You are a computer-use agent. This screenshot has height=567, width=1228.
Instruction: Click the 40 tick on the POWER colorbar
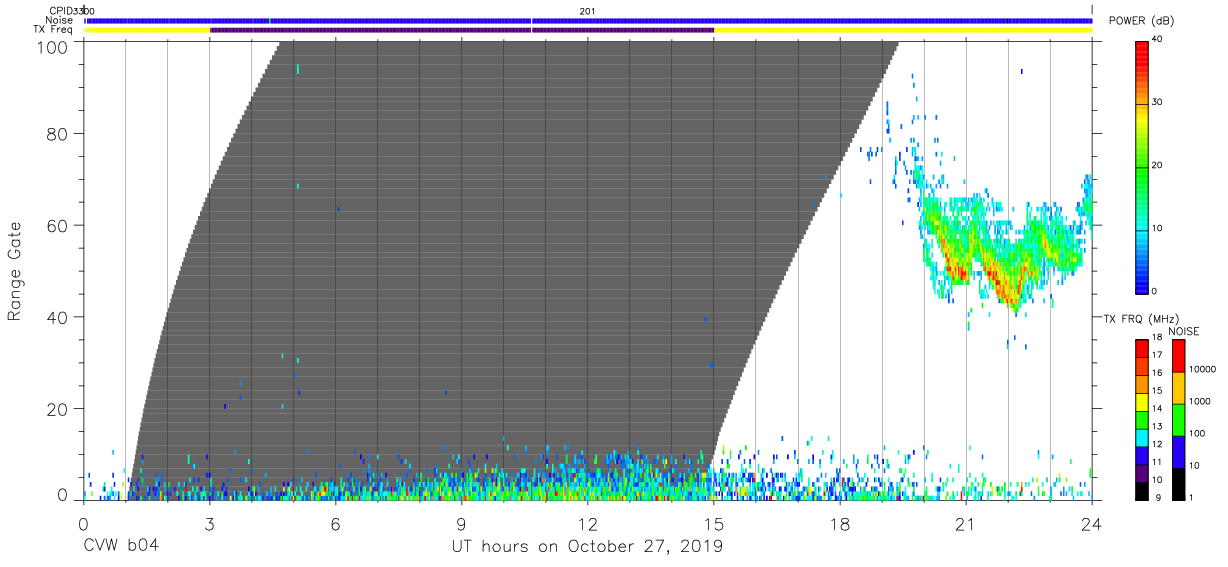[x=1158, y=40]
